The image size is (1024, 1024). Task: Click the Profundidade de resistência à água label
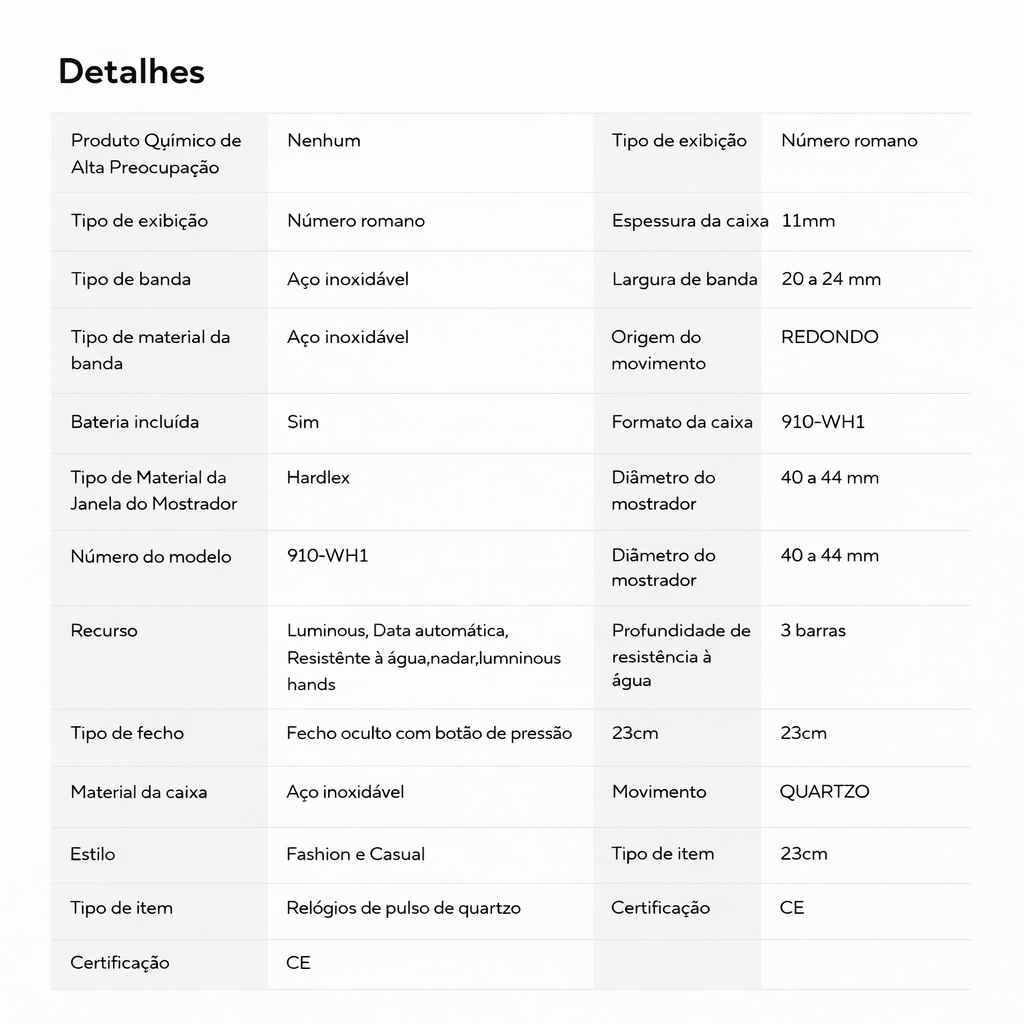coord(681,656)
